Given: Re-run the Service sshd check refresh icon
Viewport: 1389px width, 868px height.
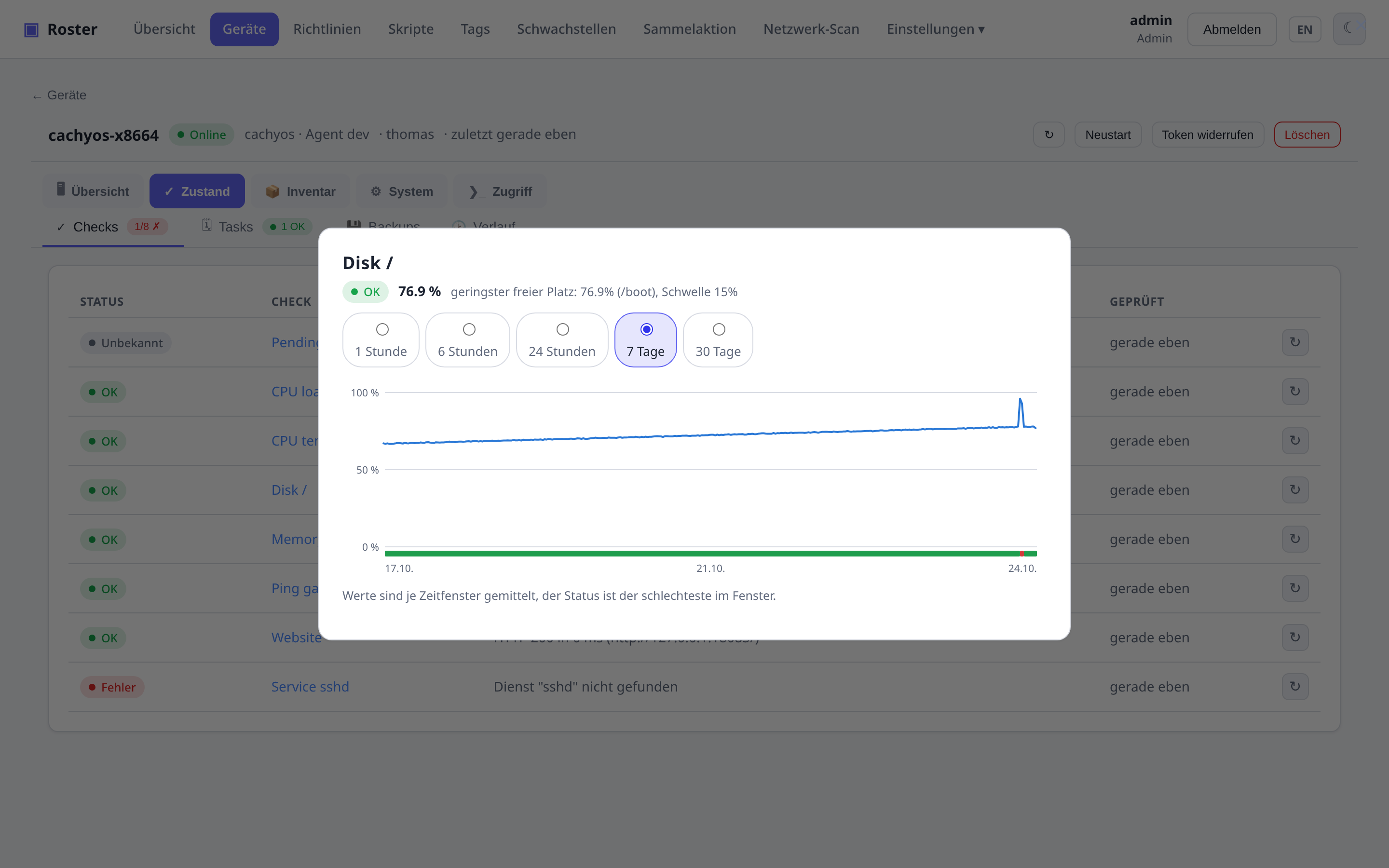Looking at the screenshot, I should [x=1295, y=687].
